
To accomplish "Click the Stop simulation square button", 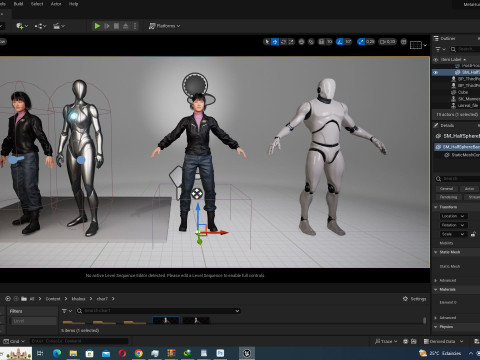I will 116,26.
